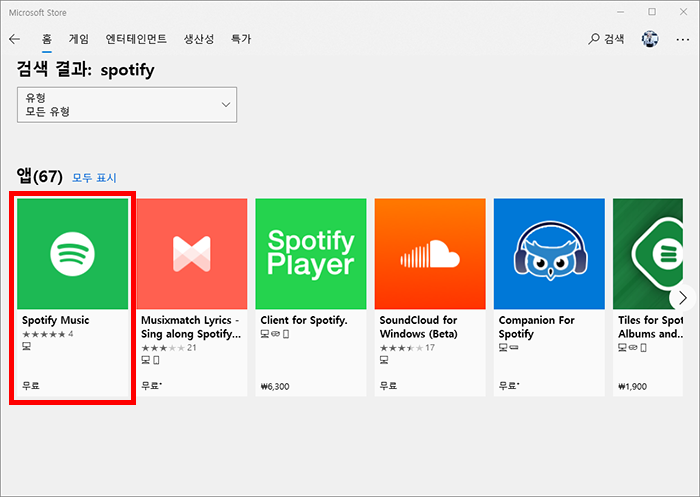The height and width of the screenshot is (497, 700).
Task: Switch to the 게임 tab
Action: click(x=79, y=39)
